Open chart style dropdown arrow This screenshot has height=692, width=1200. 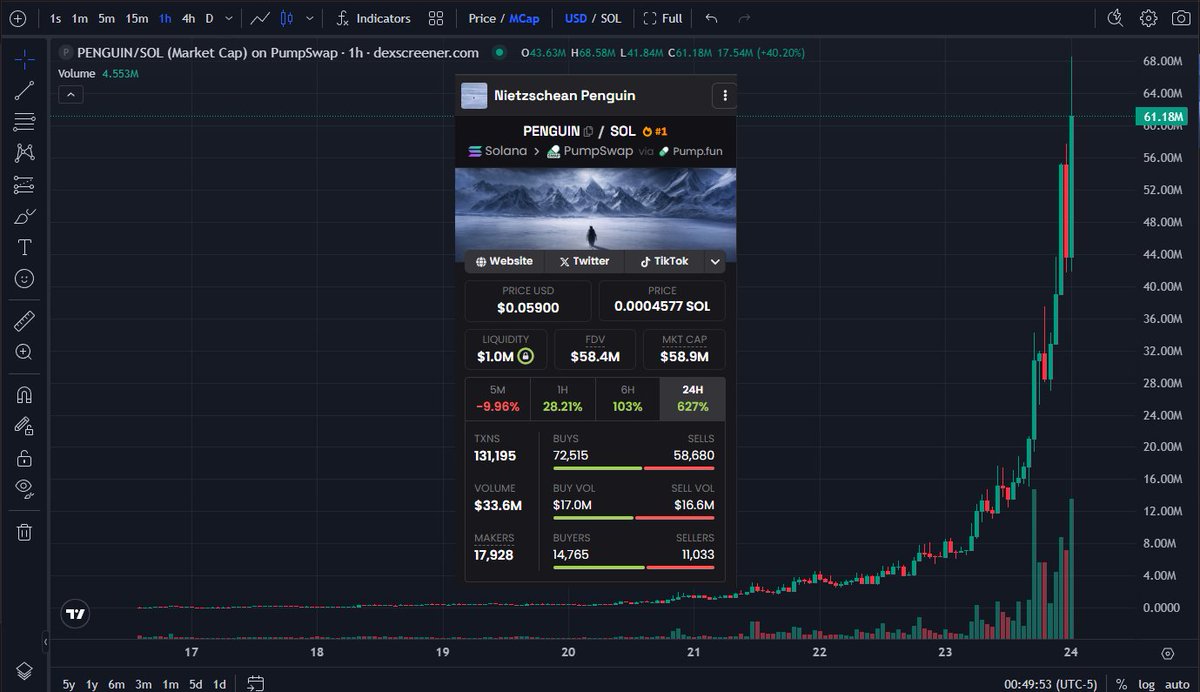(310, 18)
